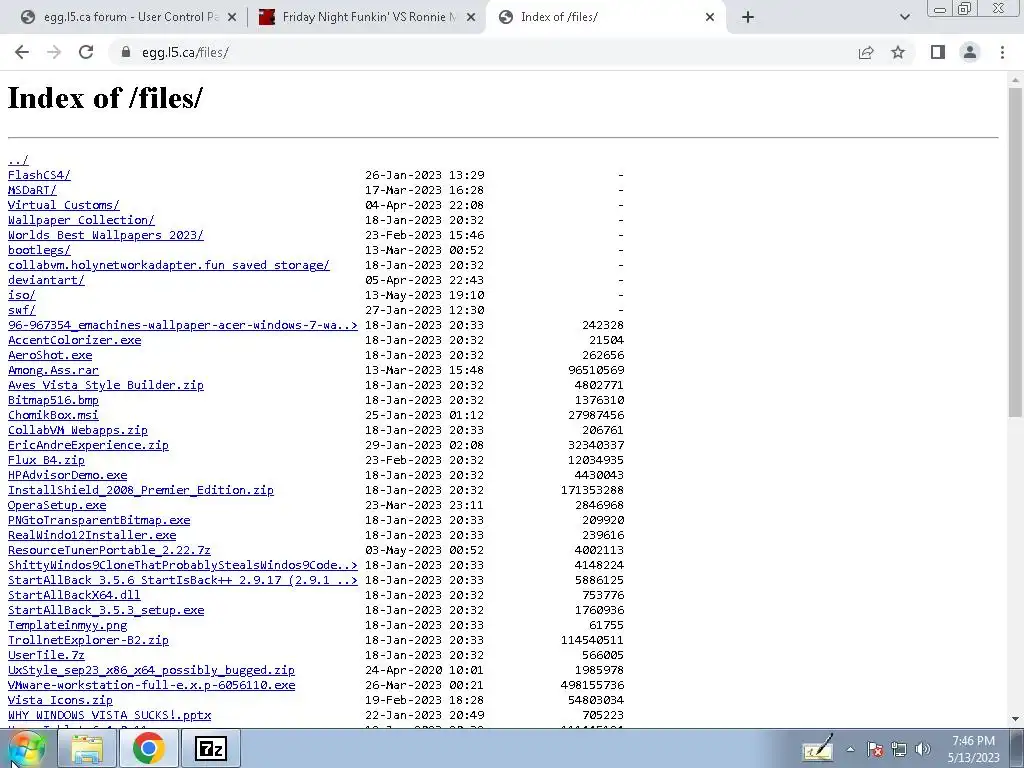Click Chrome icon in taskbar

point(148,748)
